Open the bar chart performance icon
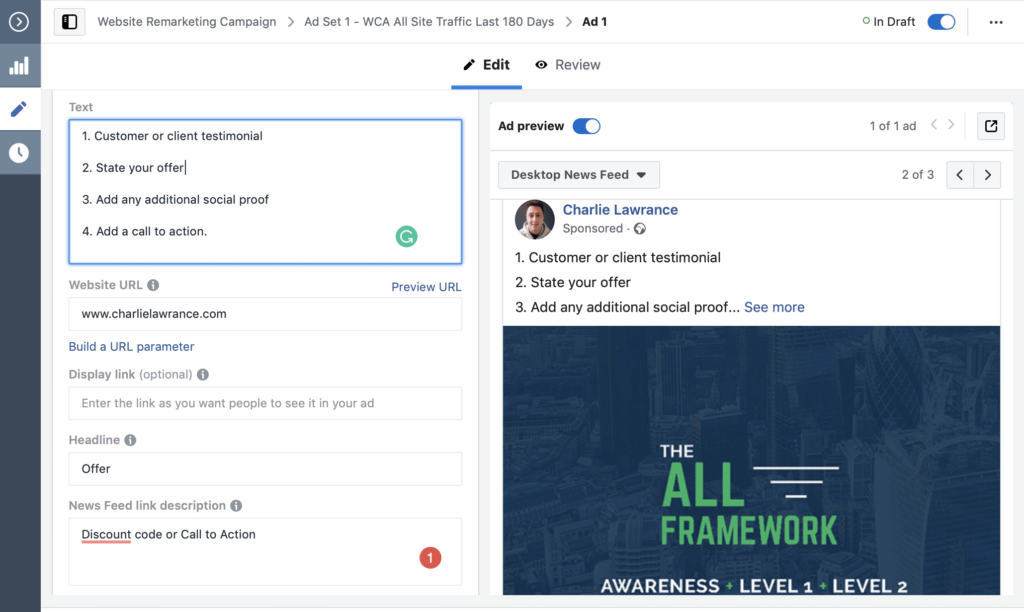Screen dimensions: 1024x612 19,66
